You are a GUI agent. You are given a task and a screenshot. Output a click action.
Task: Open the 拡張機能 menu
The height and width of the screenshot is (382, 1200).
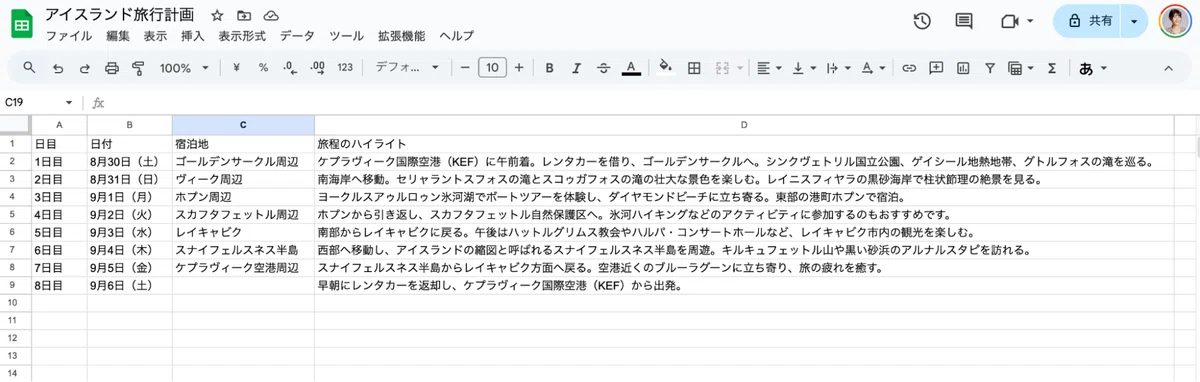[401, 36]
